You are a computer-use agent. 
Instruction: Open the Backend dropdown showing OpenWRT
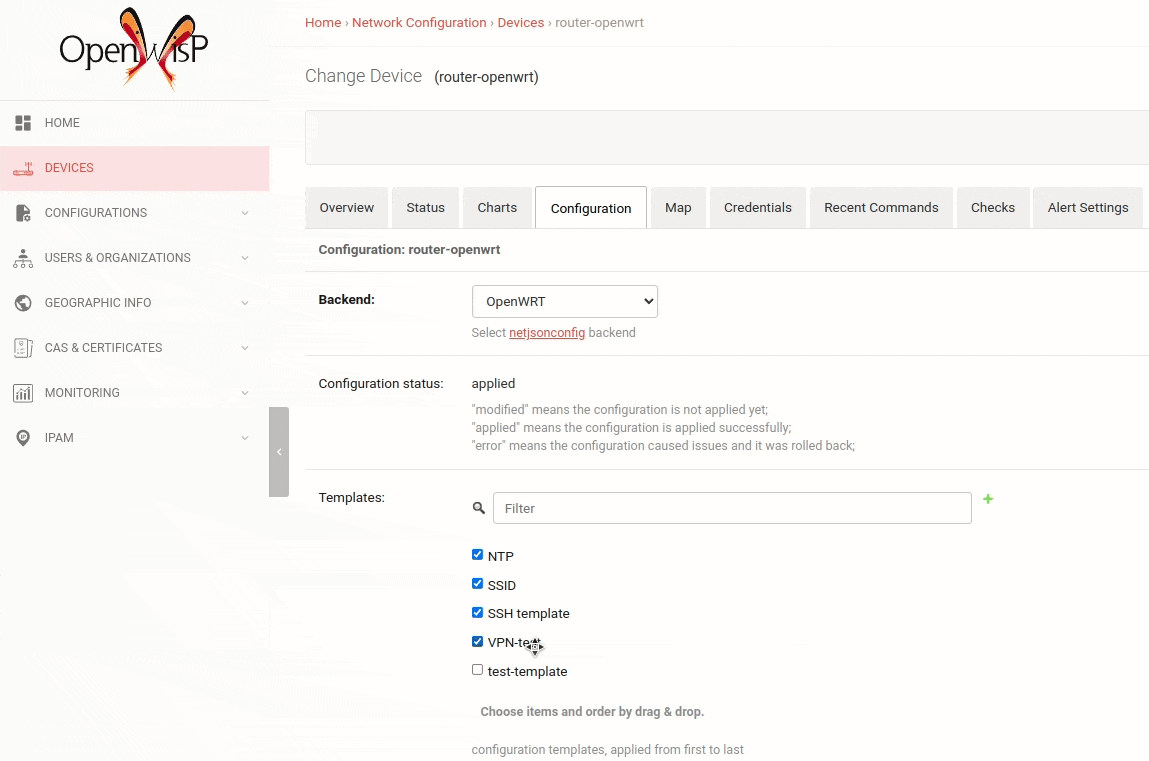click(x=564, y=301)
